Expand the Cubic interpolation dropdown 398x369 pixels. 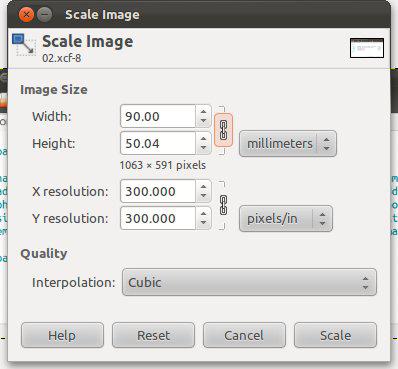coord(249,282)
